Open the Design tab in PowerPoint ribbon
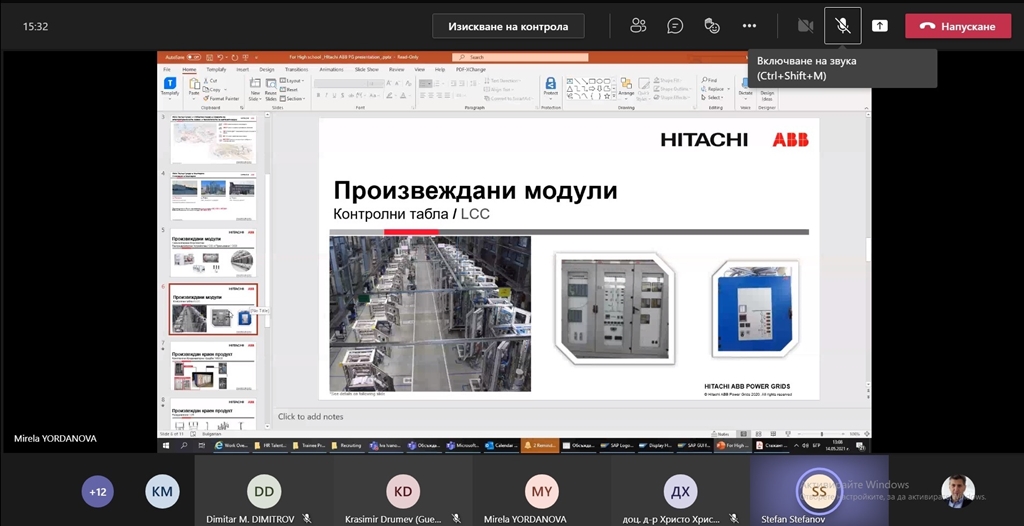Viewport: 1024px width, 526px height. [x=267, y=69]
